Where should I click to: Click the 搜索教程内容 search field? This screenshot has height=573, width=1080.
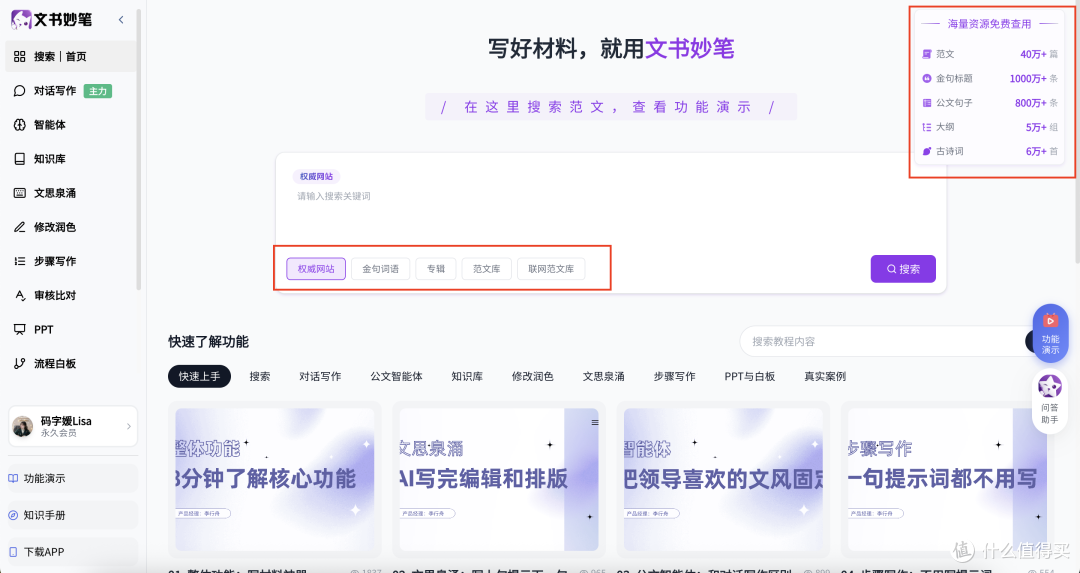coord(883,342)
